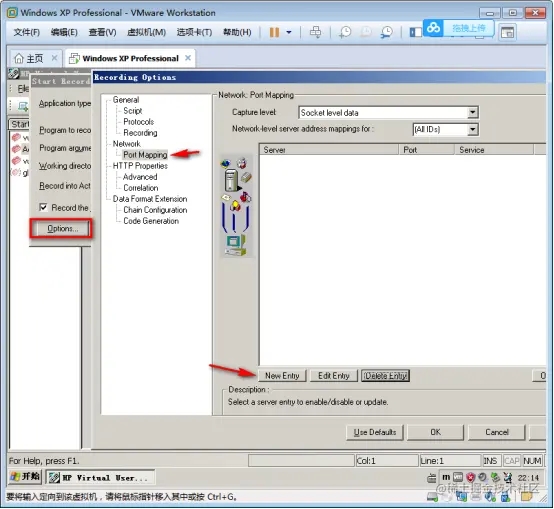Click Use Defaults button

coord(375,432)
